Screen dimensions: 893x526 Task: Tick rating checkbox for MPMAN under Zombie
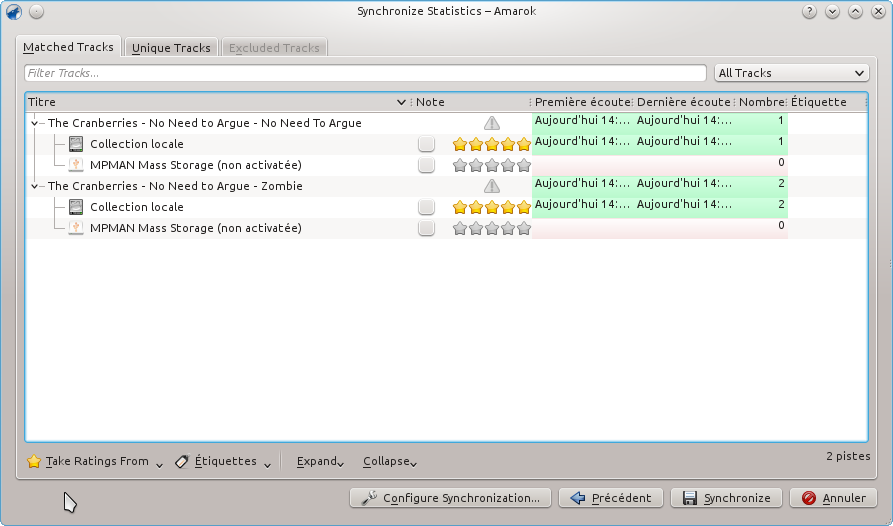point(426,228)
